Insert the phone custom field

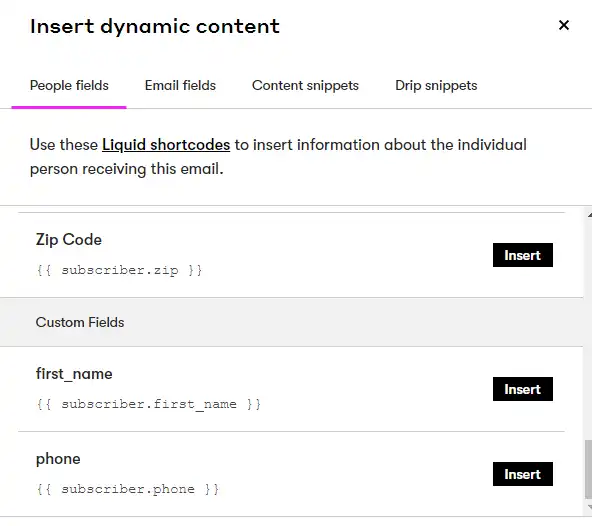[523, 474]
